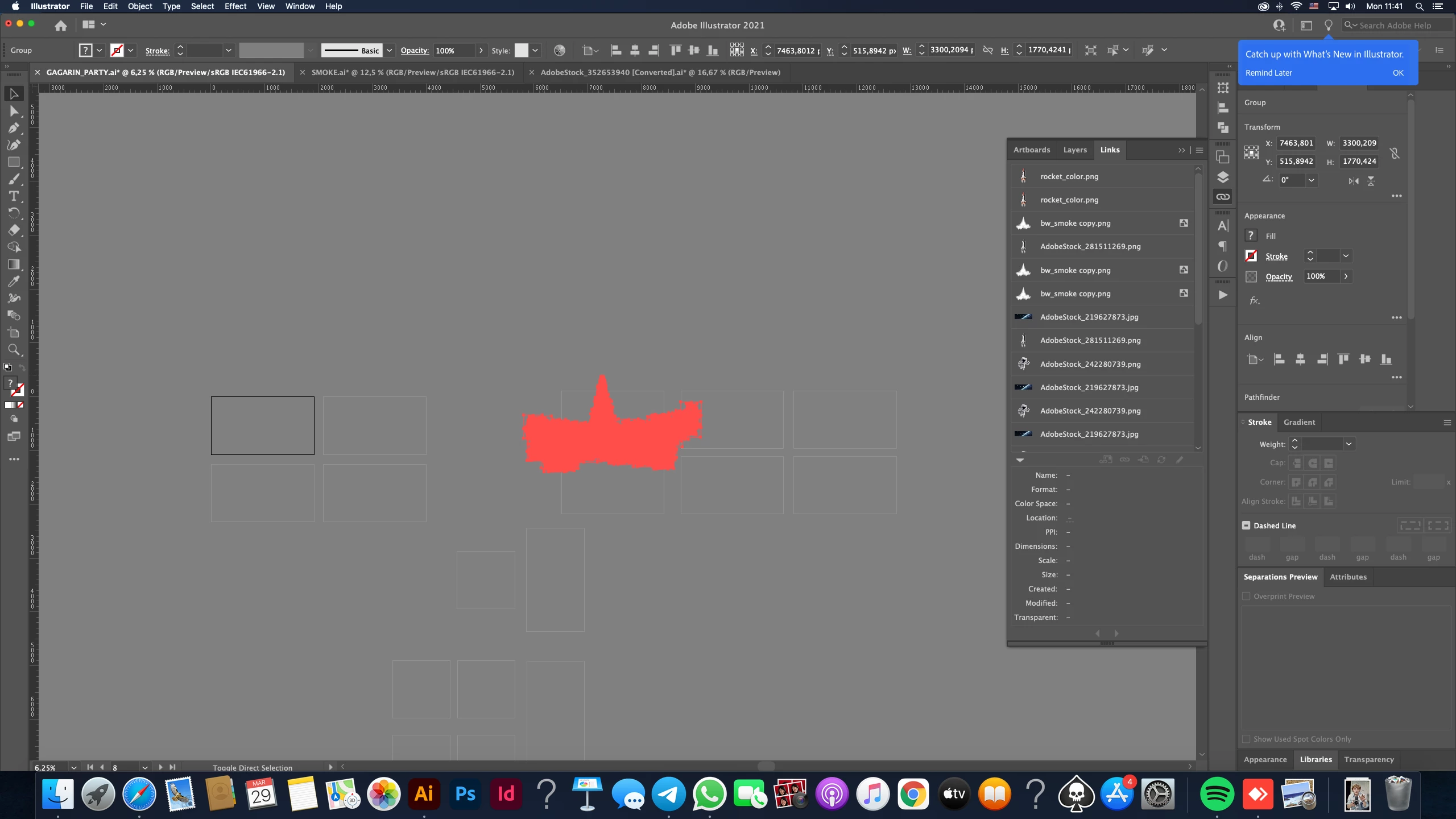
Task: Open the rotation angle dropdown
Action: (x=1312, y=180)
